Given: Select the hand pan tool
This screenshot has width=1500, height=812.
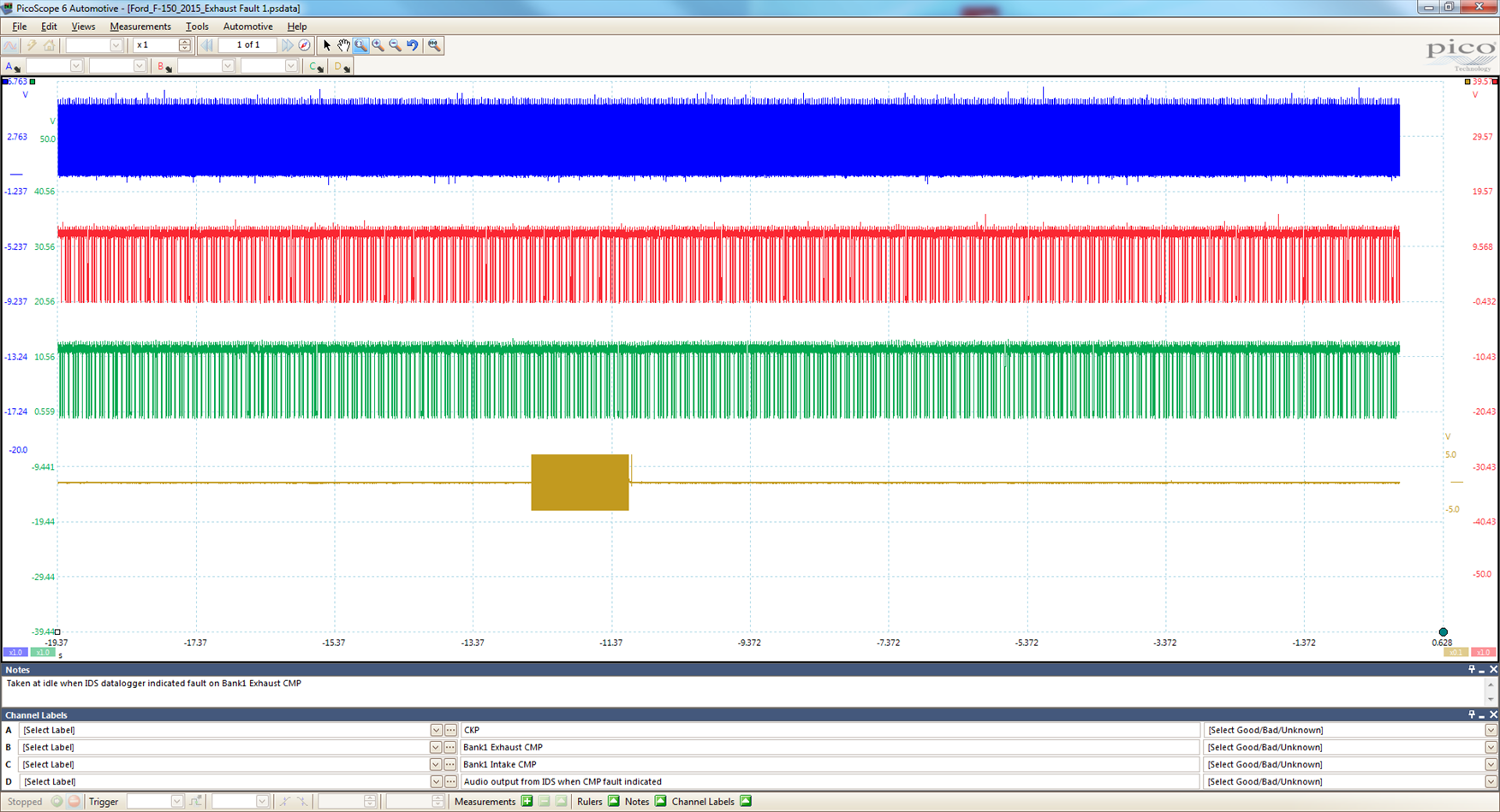Looking at the screenshot, I should 343,45.
